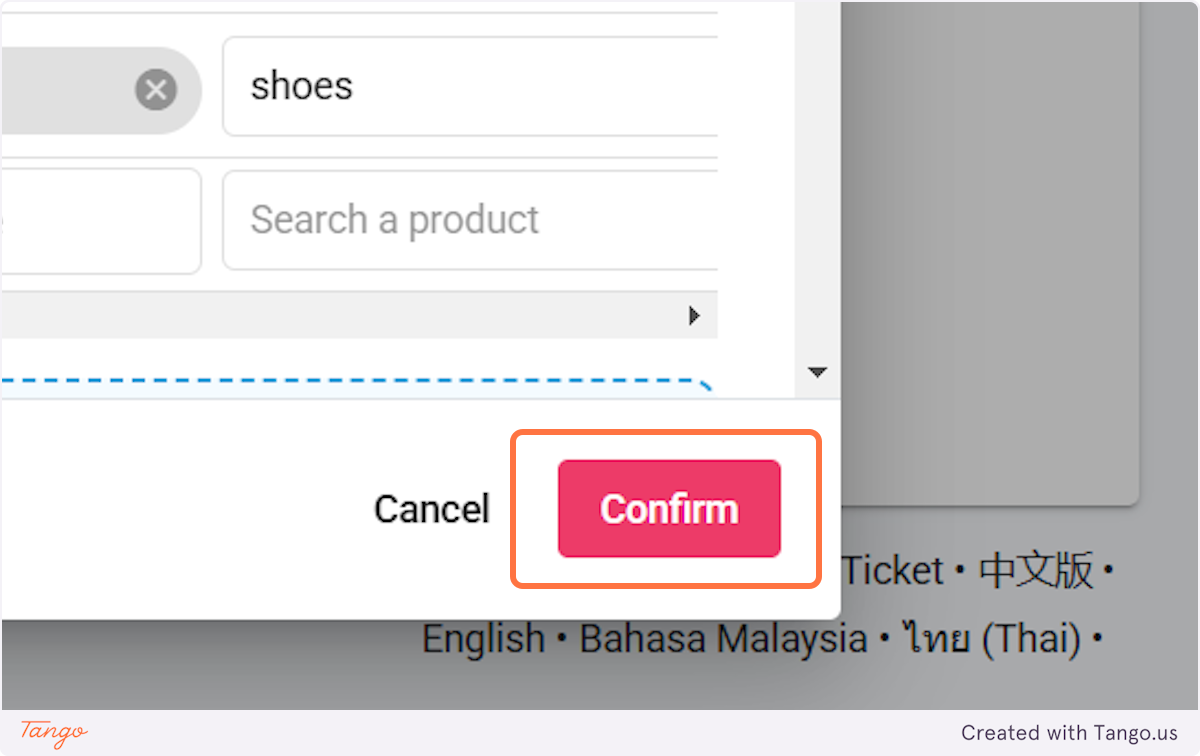The image size is (1200, 756).
Task: Open the Ticket page
Action: click(x=893, y=569)
